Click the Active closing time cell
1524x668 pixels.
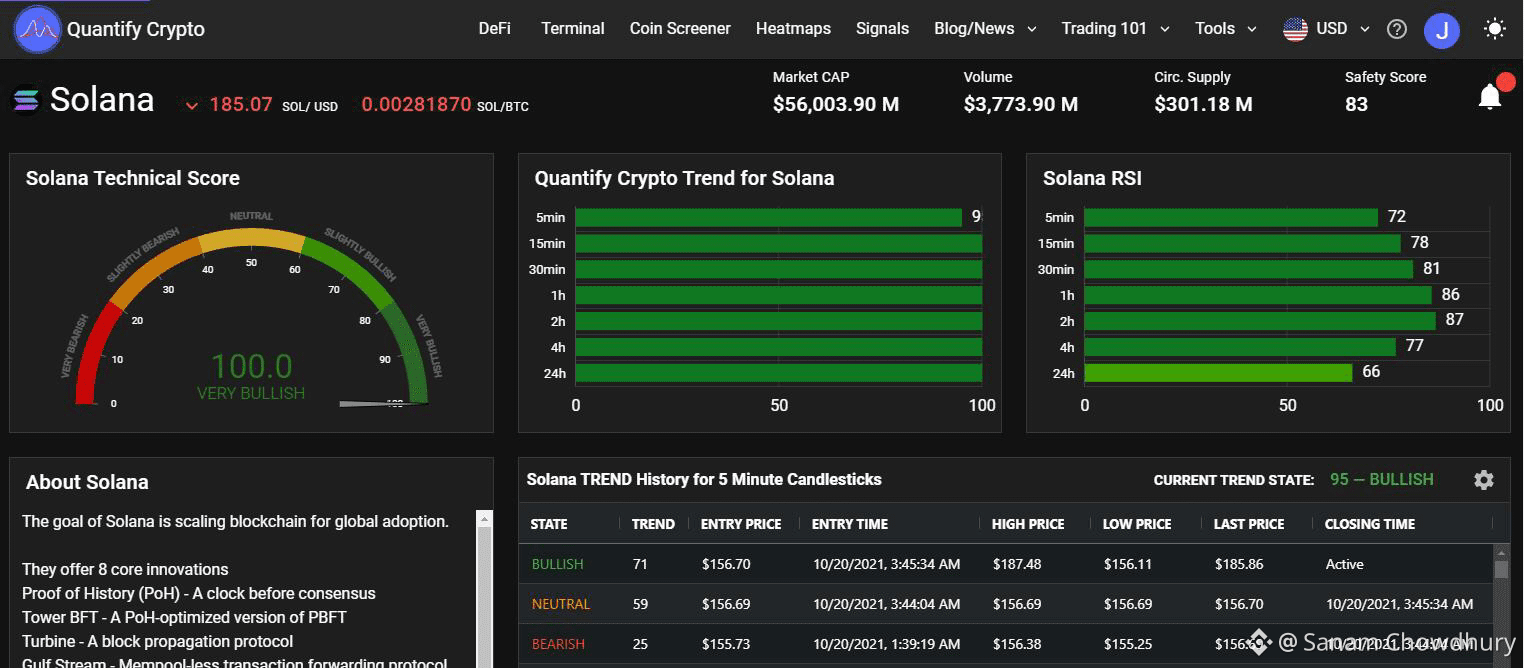pyautogui.click(x=1344, y=564)
